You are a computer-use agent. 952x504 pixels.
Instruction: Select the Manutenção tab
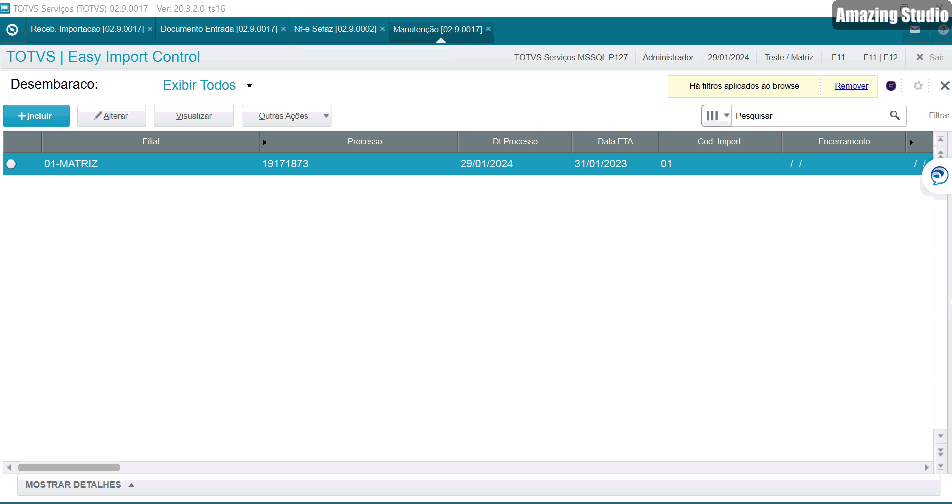click(x=438, y=29)
